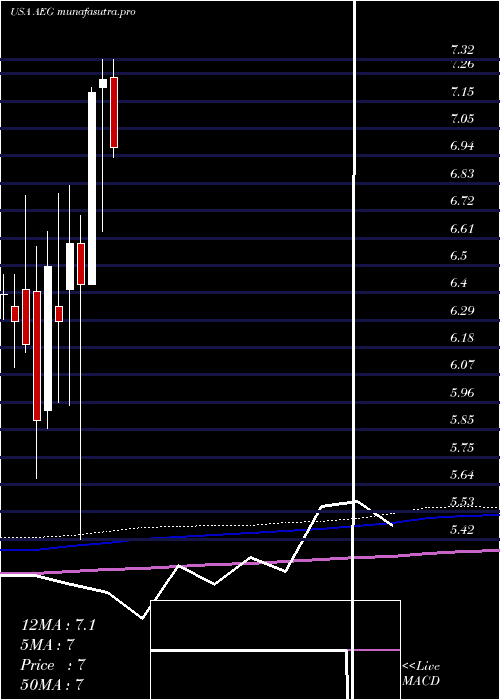Click the 12MA : 7.1 readout
This screenshot has height=700, width=500.
pyautogui.click(x=58, y=625)
